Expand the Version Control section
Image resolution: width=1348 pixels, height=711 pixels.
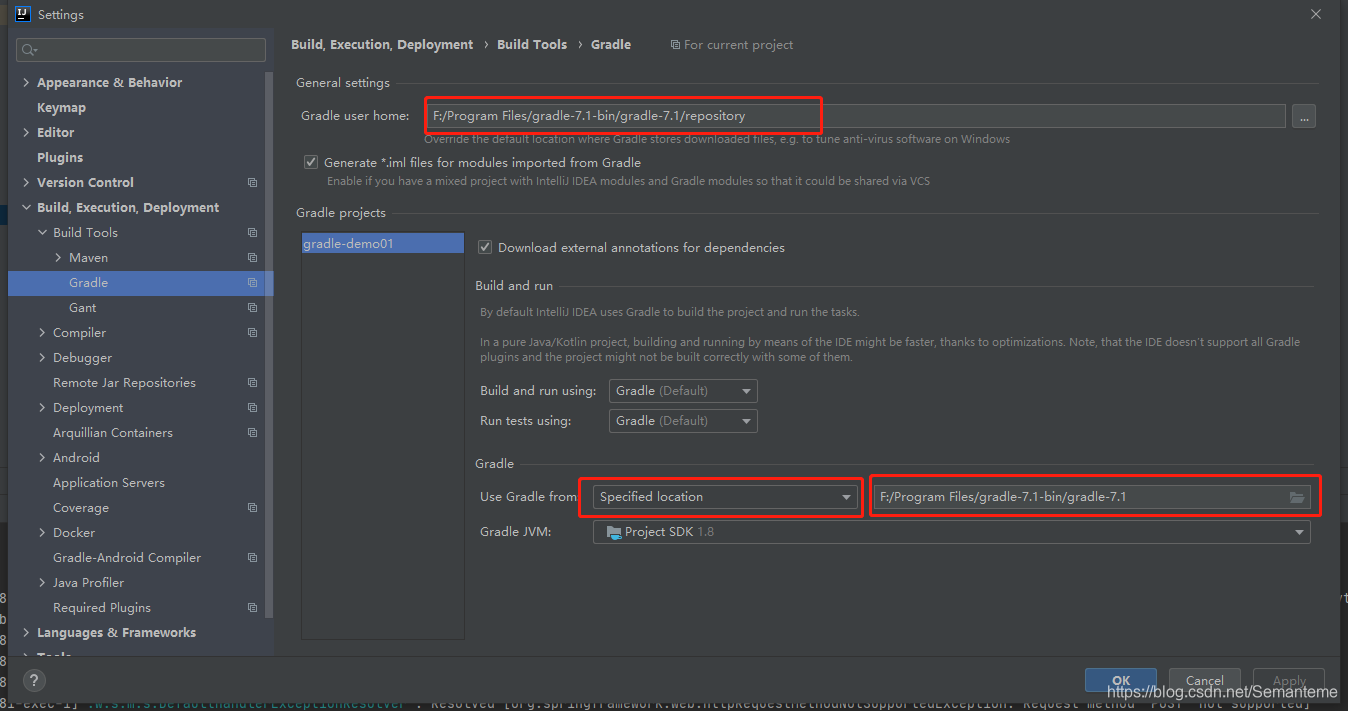coord(26,183)
